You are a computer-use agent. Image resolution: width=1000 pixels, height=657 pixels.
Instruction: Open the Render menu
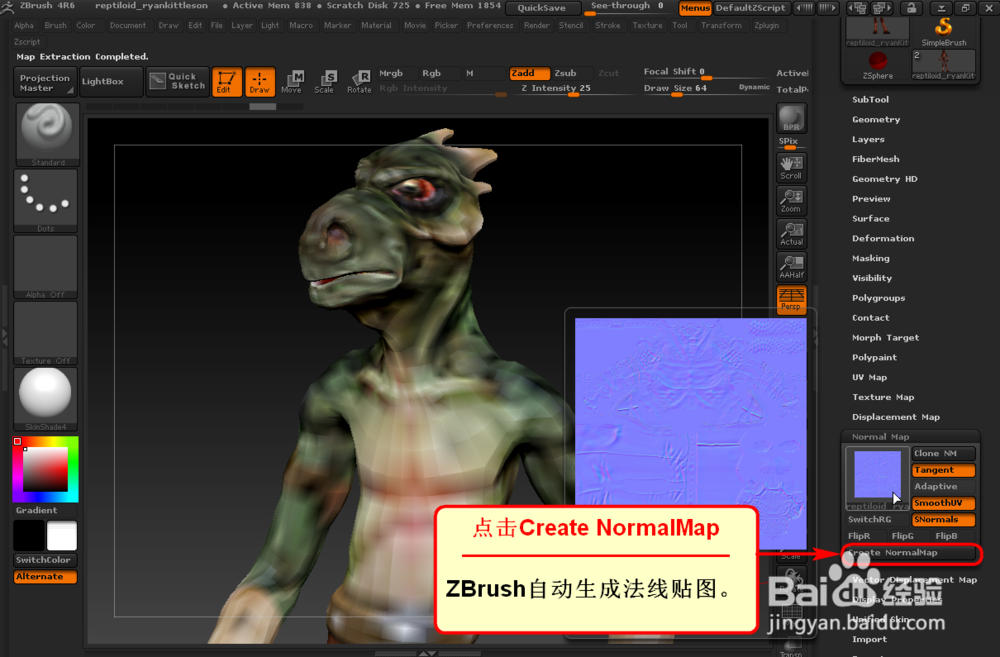[536, 26]
